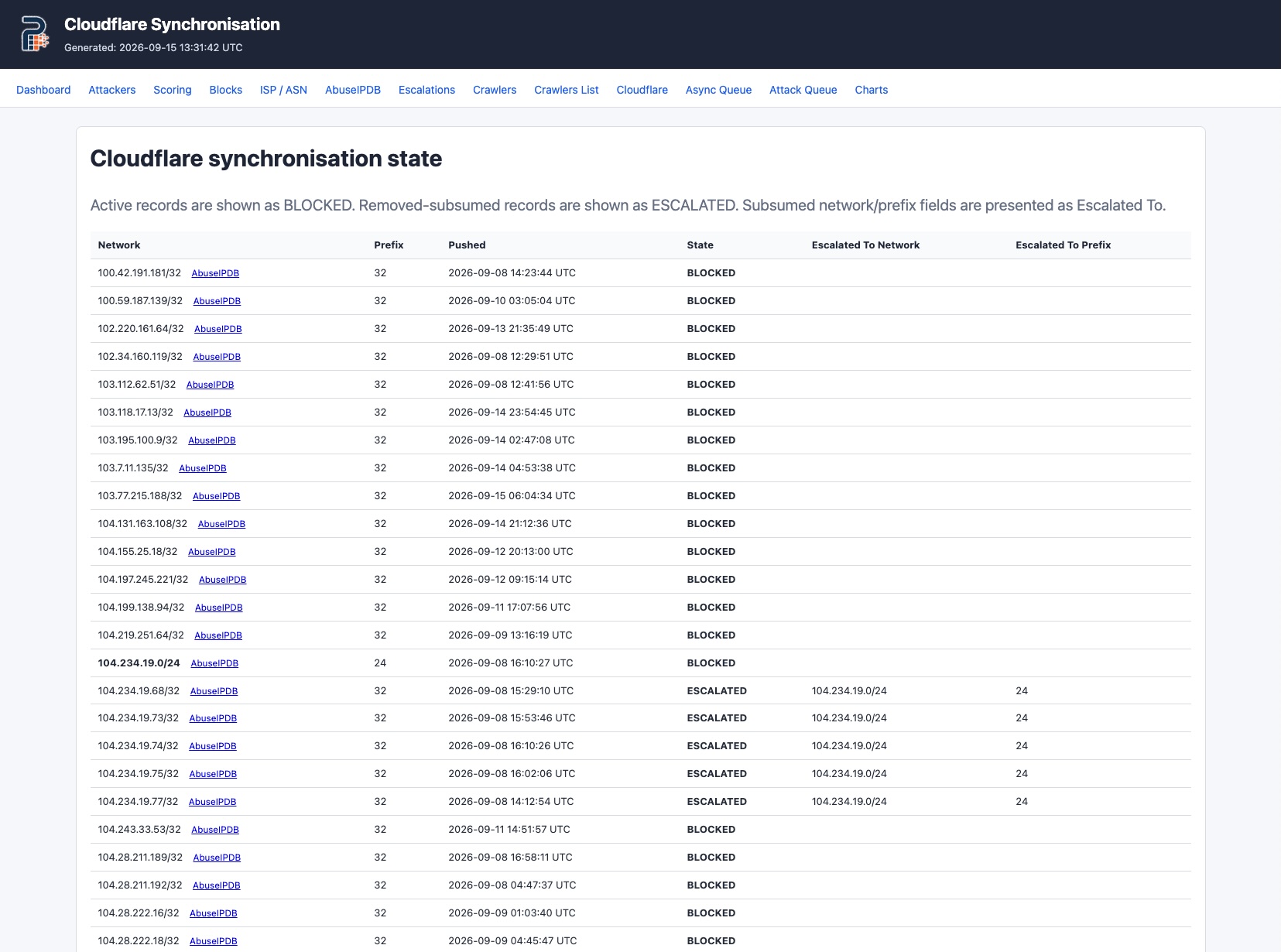Go to the Charts page
This screenshot has height=952, width=1281.
872,90
